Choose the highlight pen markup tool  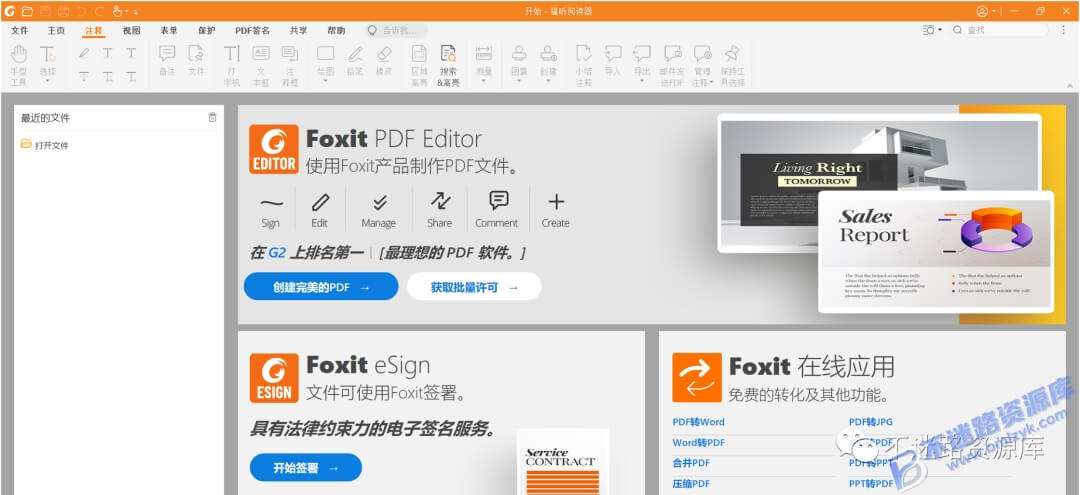click(84, 53)
